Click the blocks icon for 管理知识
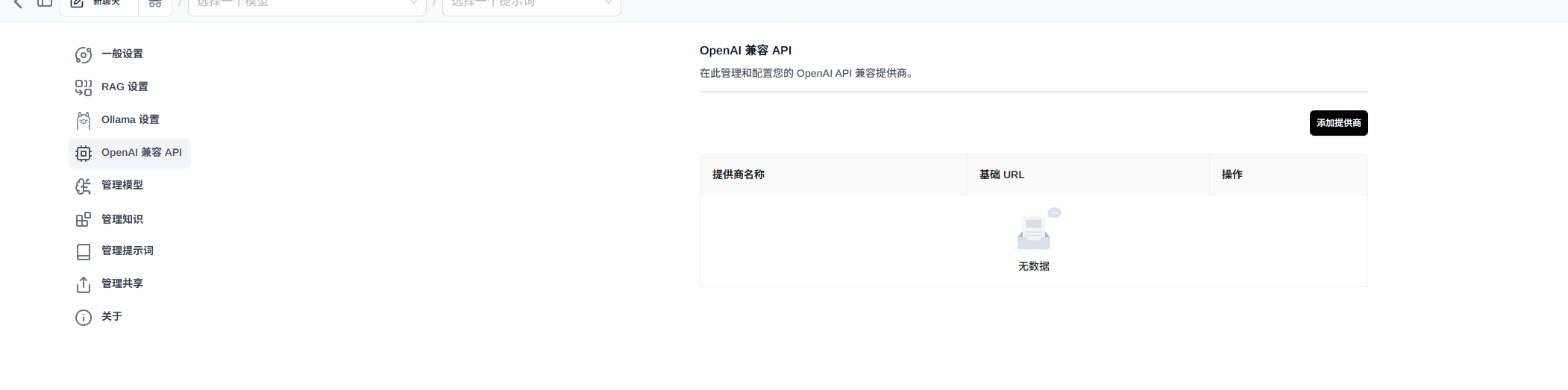 coord(84,219)
